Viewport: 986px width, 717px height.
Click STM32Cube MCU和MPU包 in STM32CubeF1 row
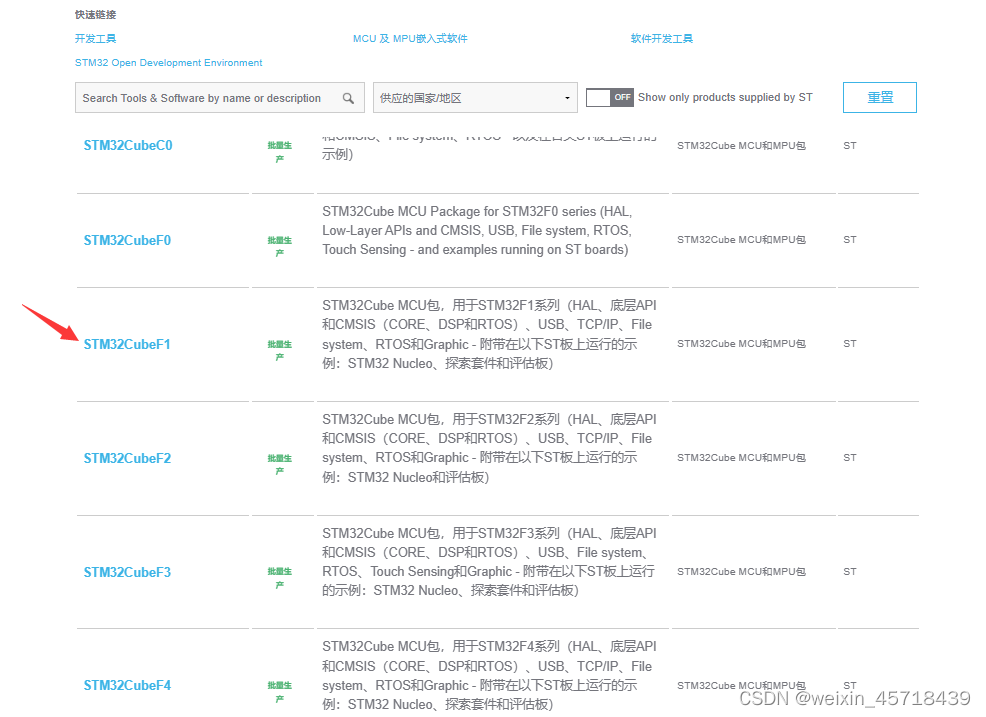tap(741, 343)
